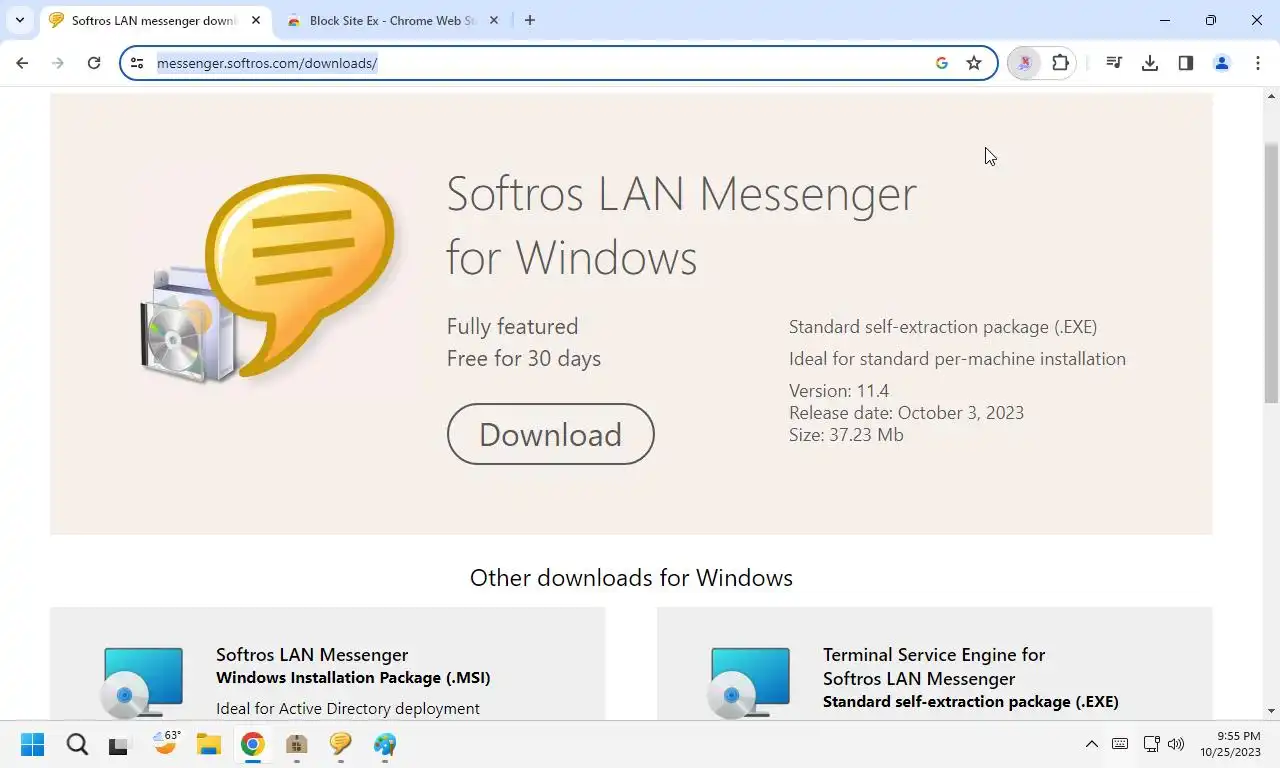Open Chrome three-dot menu
Screen dimensions: 1280x768
(1258, 63)
